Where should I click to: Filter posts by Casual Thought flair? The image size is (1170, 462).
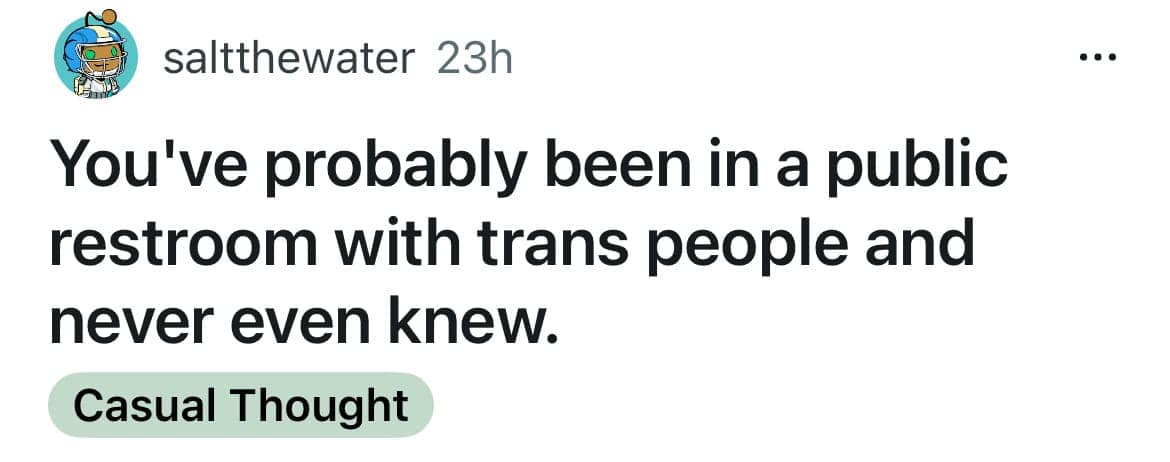241,405
